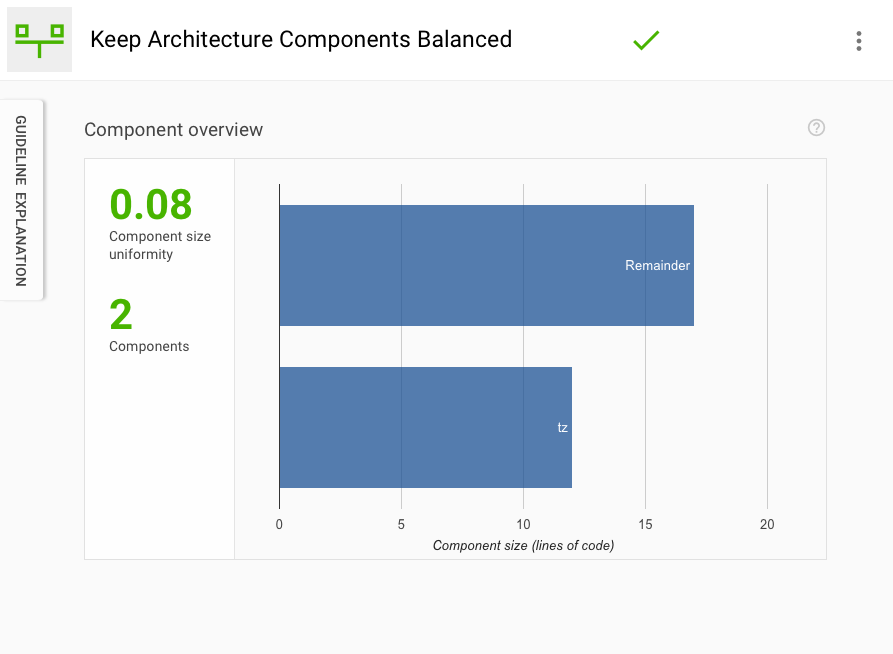This screenshot has height=654, width=893.
Task: Click the green checkmark status icon
Action: [646, 40]
